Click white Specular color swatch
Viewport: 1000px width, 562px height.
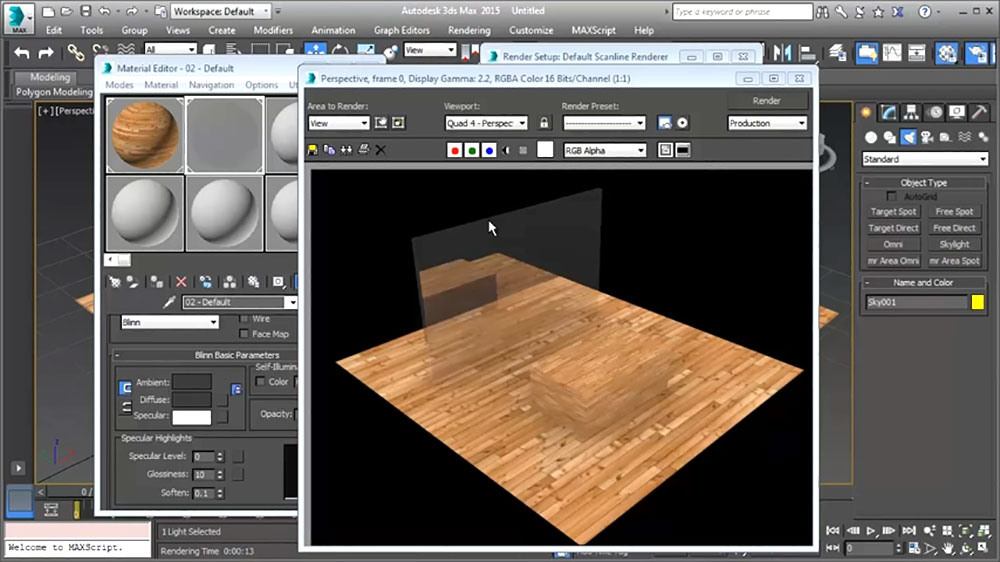(191, 417)
